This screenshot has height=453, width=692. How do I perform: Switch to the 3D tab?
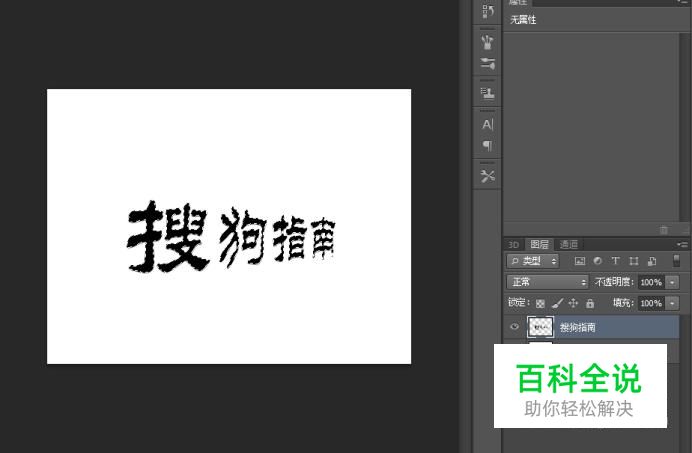tap(513, 245)
